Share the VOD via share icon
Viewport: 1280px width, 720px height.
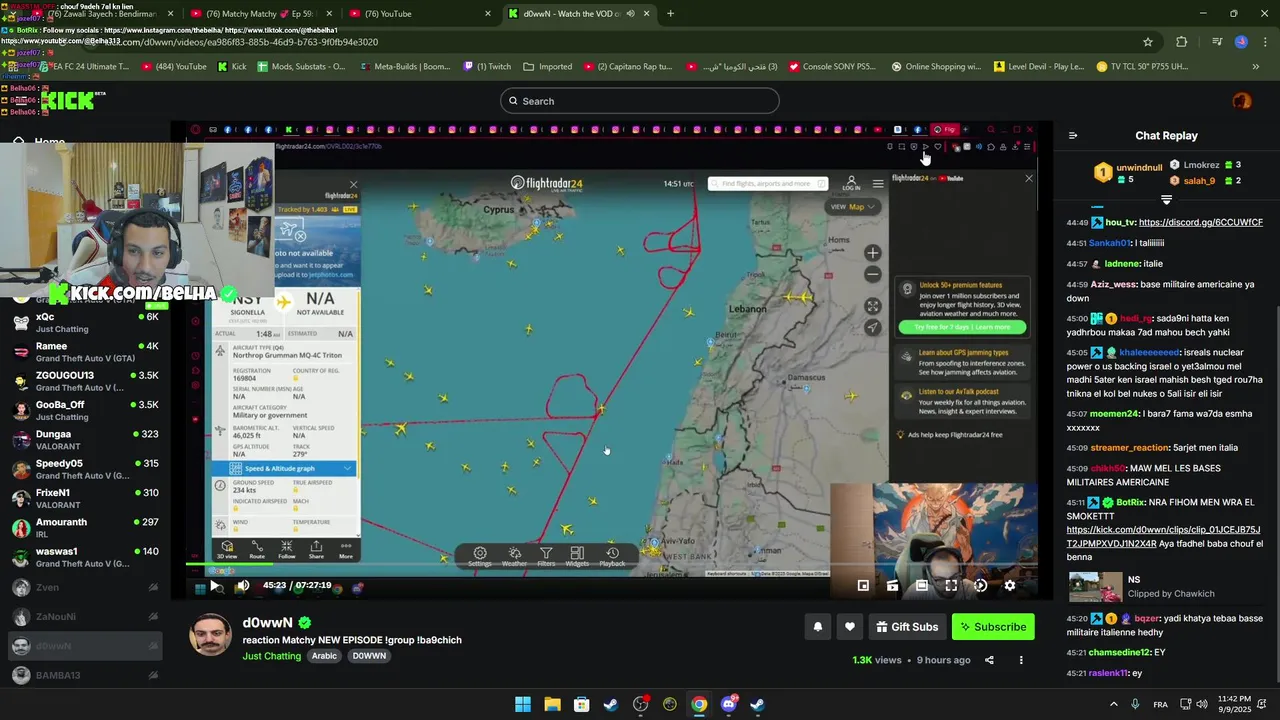(x=989, y=660)
